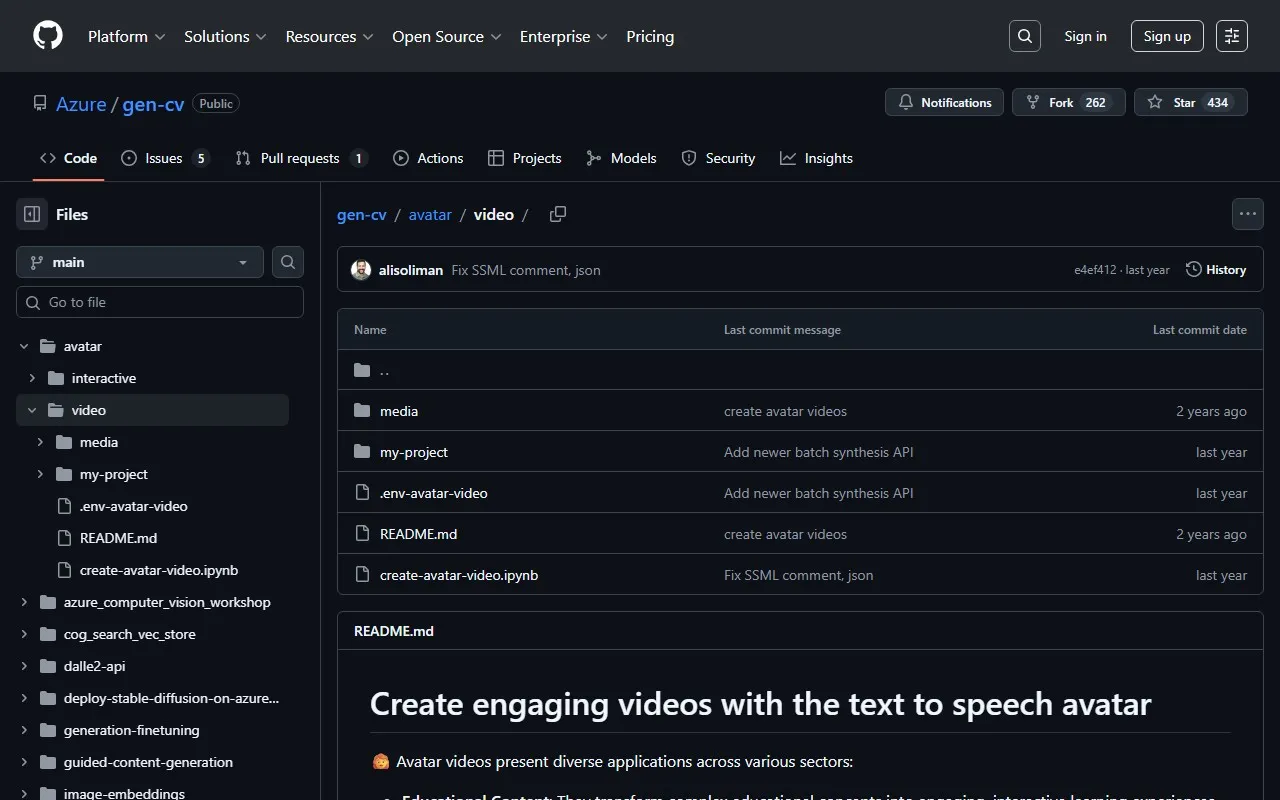Click the file search icon beside branch selector
Screen dimensions: 1280x800
pos(288,262)
